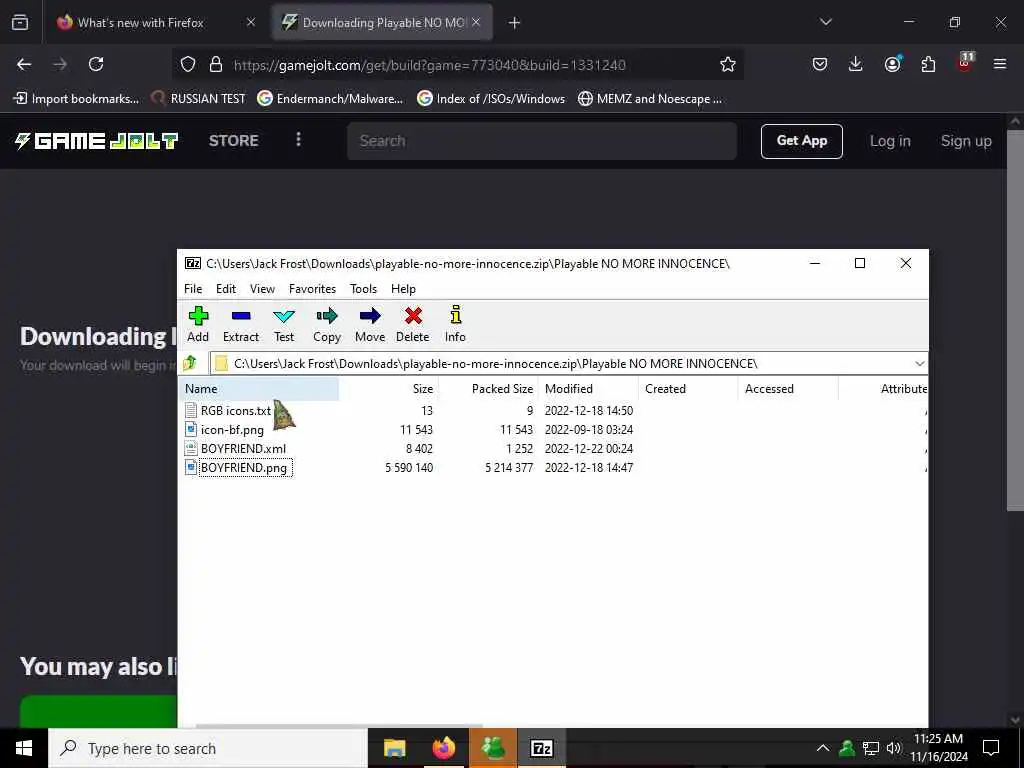
Task: Select the Copy tool in 7-Zip
Action: [327, 325]
